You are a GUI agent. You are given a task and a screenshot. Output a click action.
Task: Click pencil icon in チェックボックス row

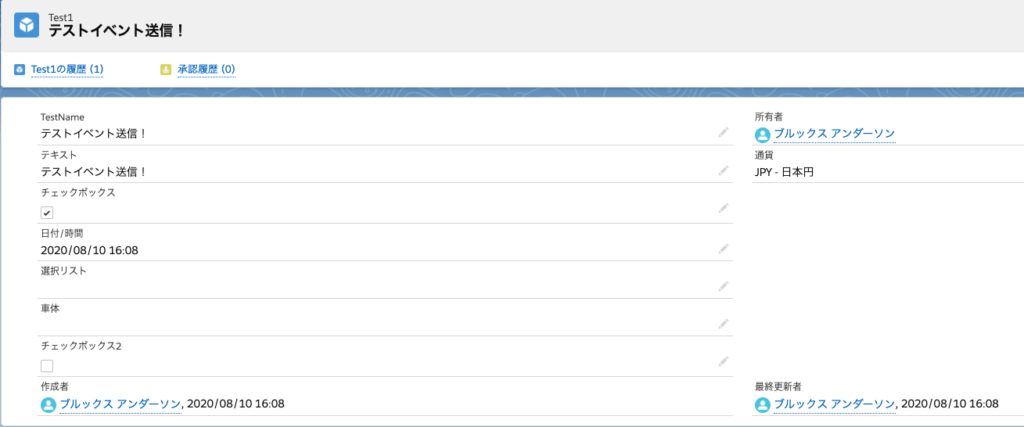pos(723,208)
